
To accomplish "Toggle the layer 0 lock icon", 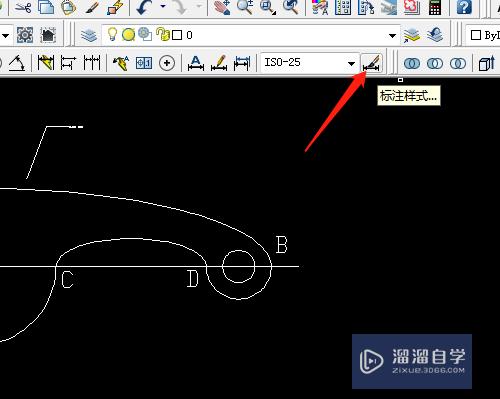I will [163, 34].
